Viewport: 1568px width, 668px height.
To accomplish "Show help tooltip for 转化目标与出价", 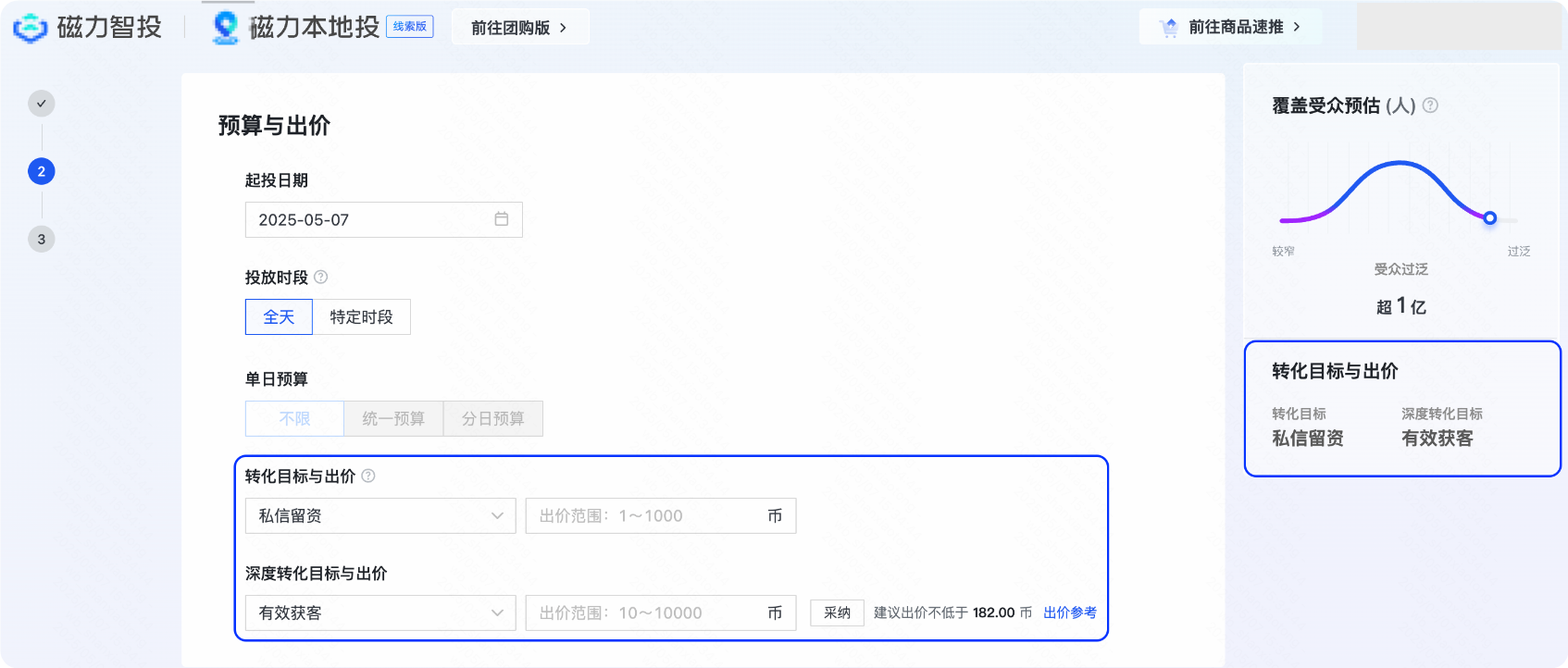I will [x=368, y=476].
